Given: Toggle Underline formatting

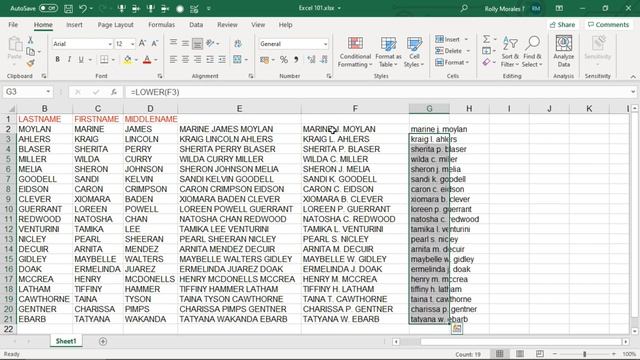Looking at the screenshot, I should [81, 60].
